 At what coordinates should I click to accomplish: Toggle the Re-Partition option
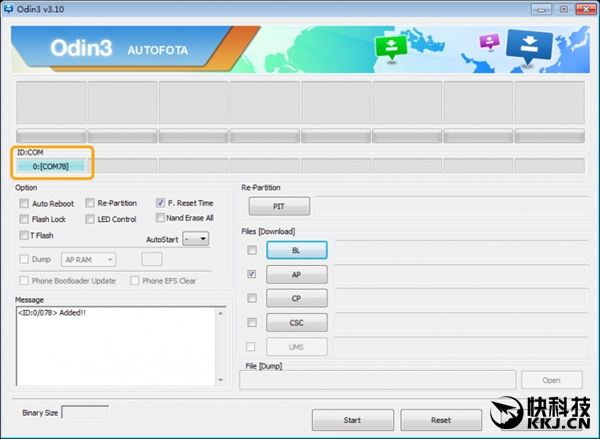pos(90,203)
